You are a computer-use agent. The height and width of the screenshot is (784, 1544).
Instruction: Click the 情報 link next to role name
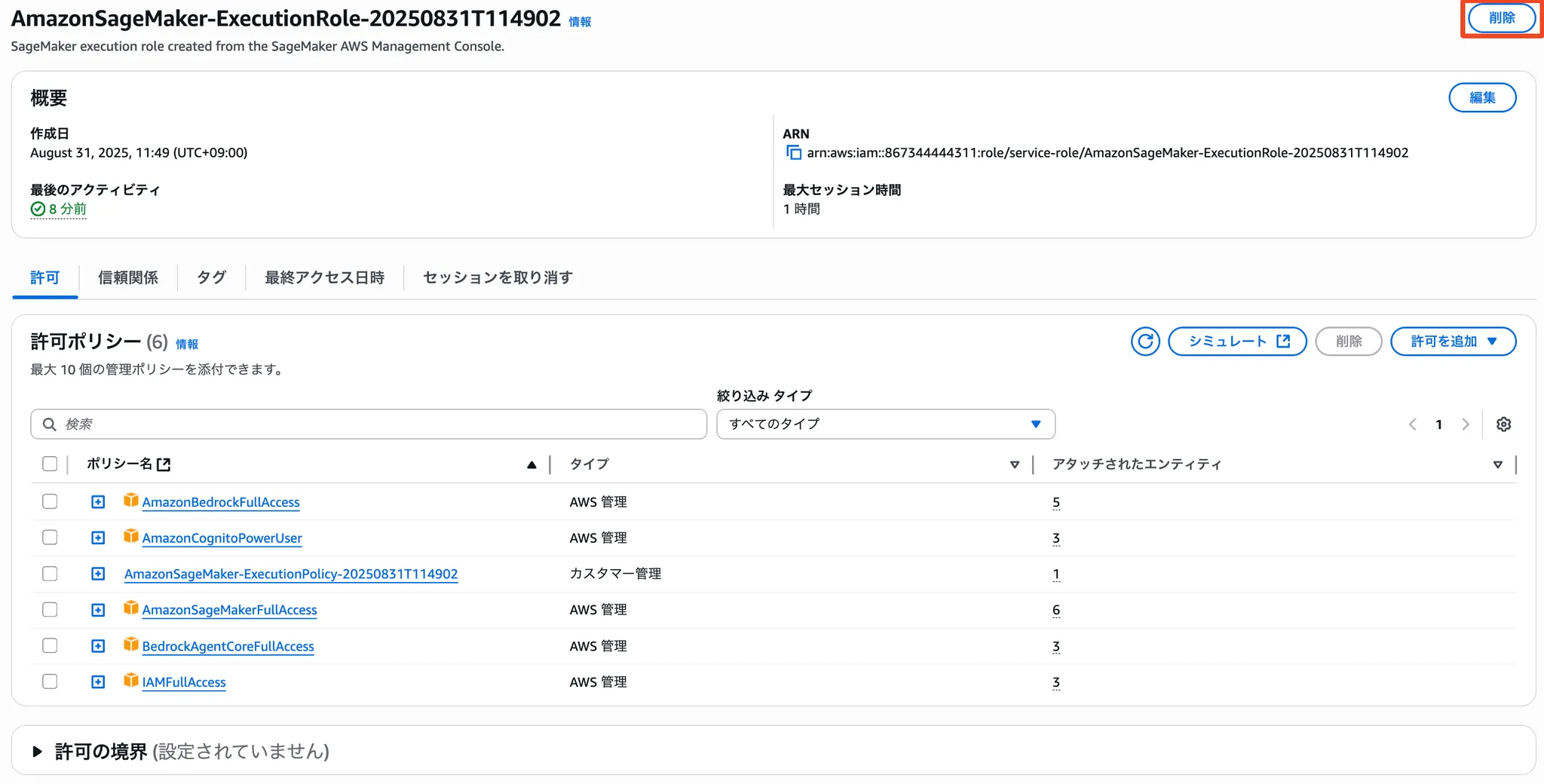click(x=580, y=22)
